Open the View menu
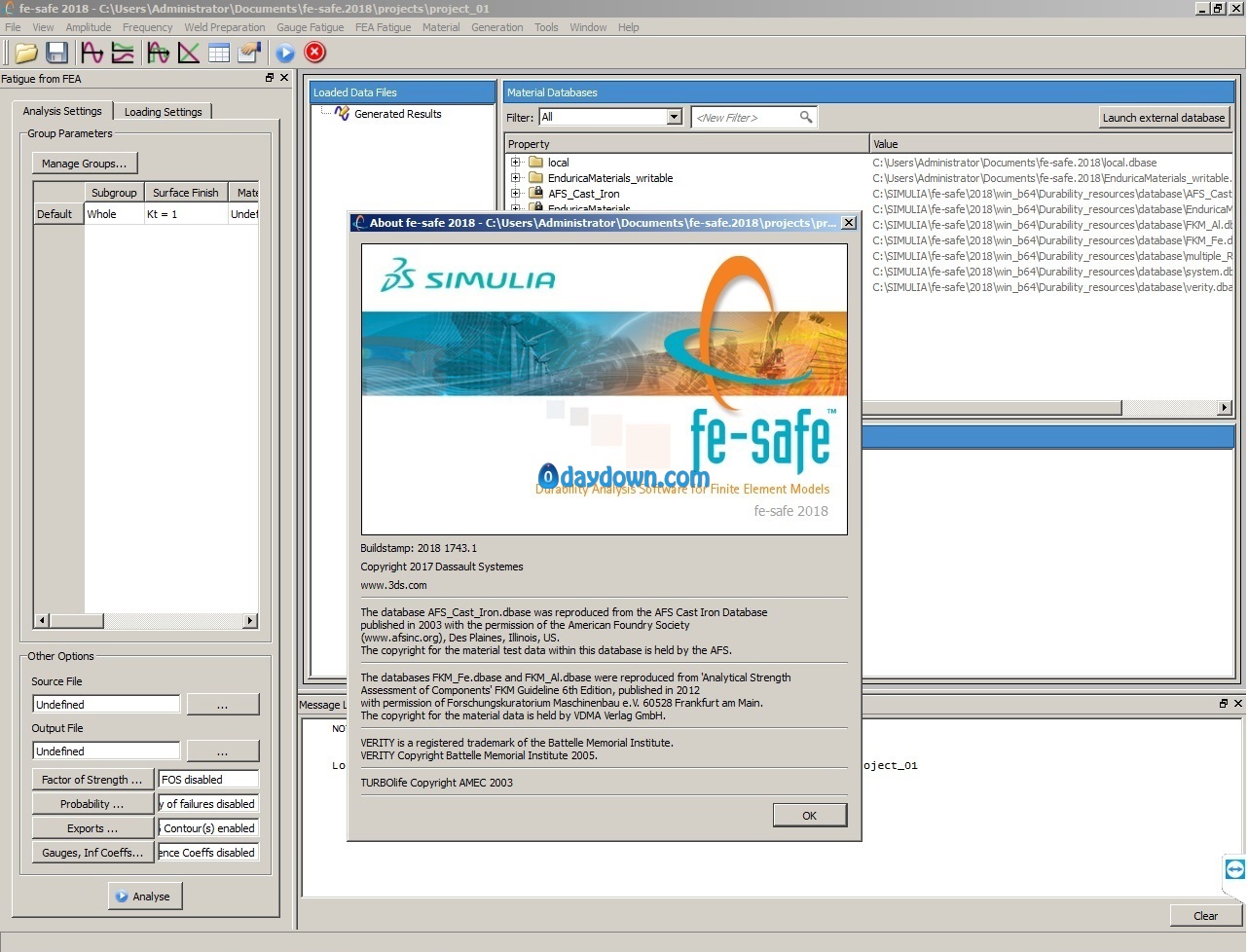Image resolution: width=1248 pixels, height=952 pixels. [x=43, y=27]
